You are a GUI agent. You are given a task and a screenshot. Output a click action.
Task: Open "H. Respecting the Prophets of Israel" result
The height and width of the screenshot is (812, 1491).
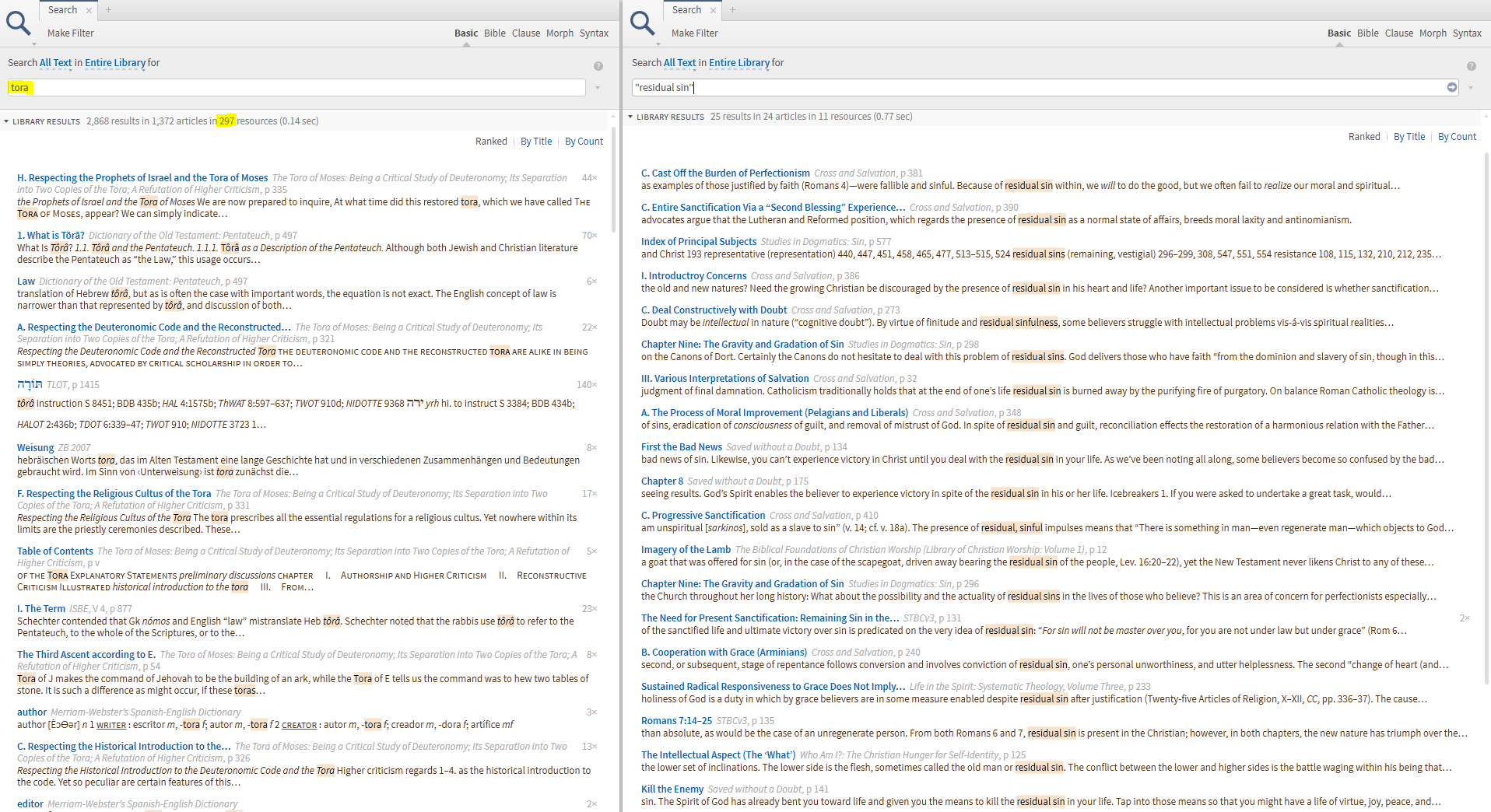click(142, 178)
